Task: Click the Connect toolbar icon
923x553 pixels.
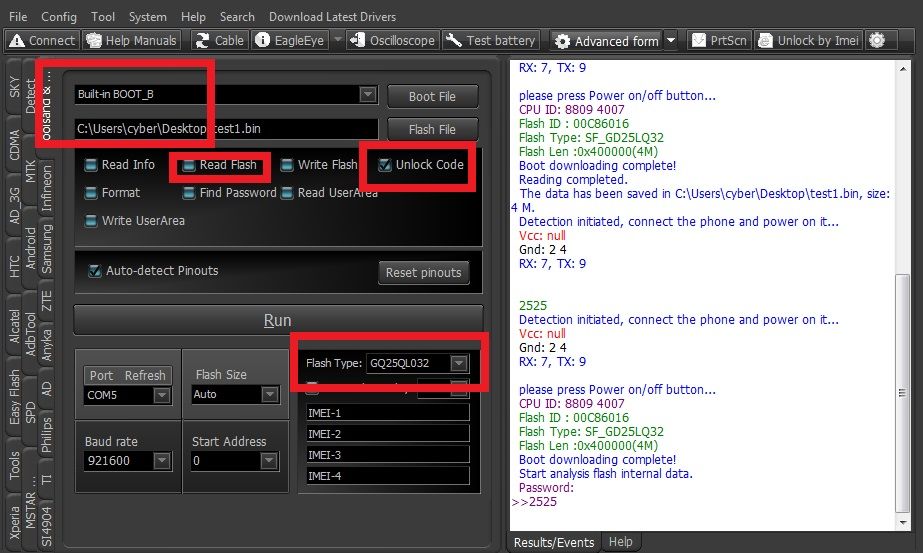Action: (42, 41)
